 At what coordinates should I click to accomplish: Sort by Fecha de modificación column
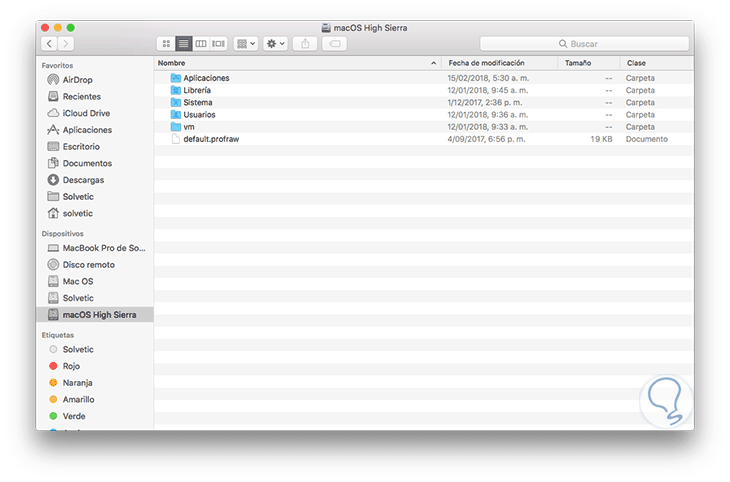click(x=500, y=63)
